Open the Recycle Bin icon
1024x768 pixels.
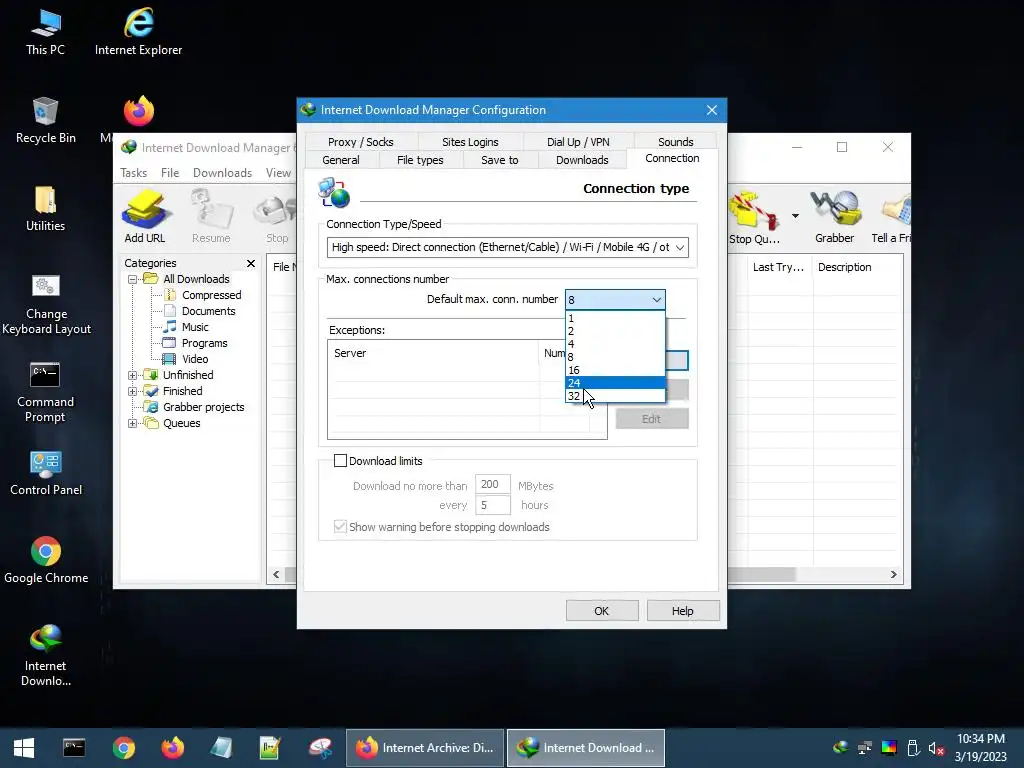point(45,121)
